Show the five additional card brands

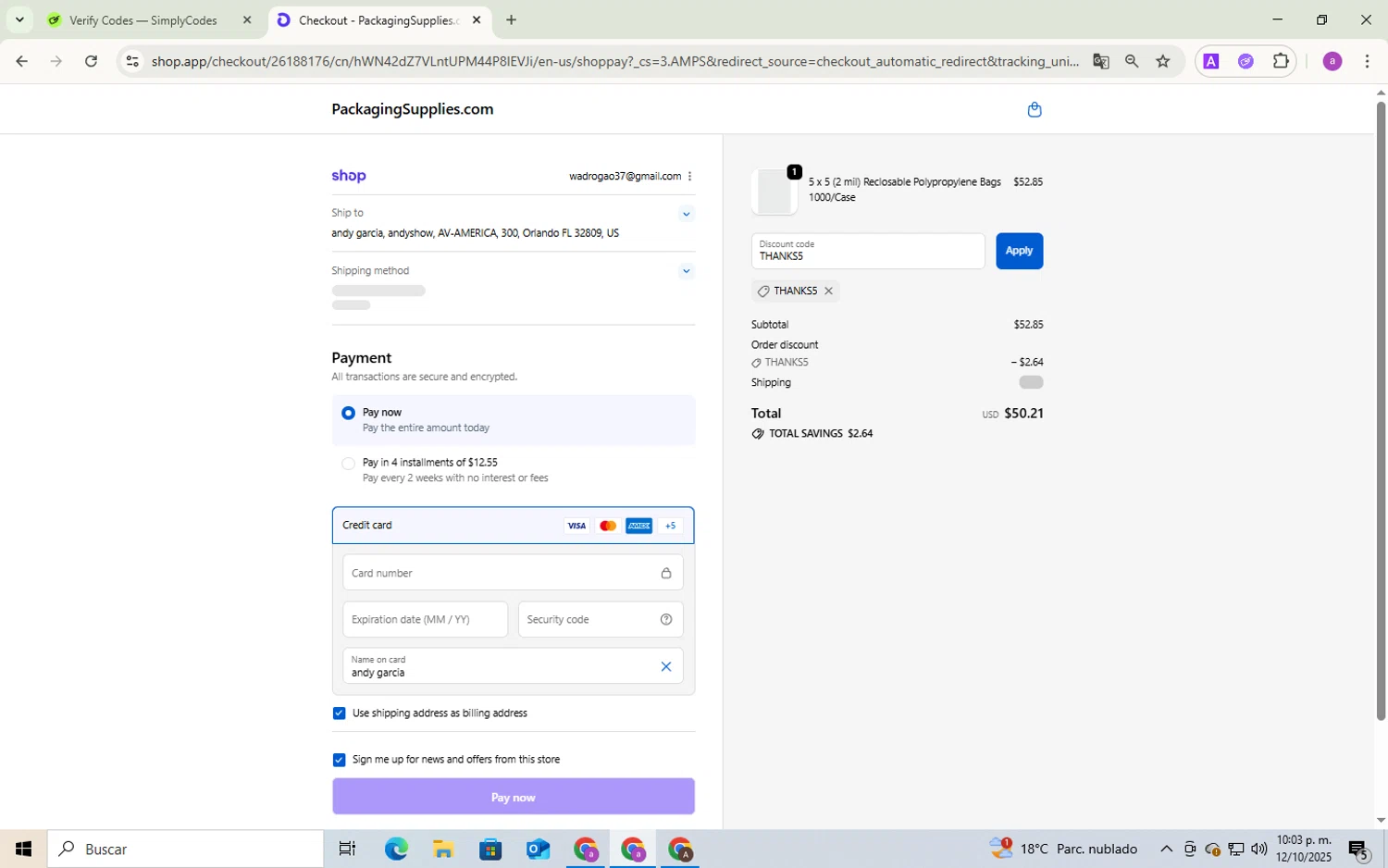click(x=670, y=526)
